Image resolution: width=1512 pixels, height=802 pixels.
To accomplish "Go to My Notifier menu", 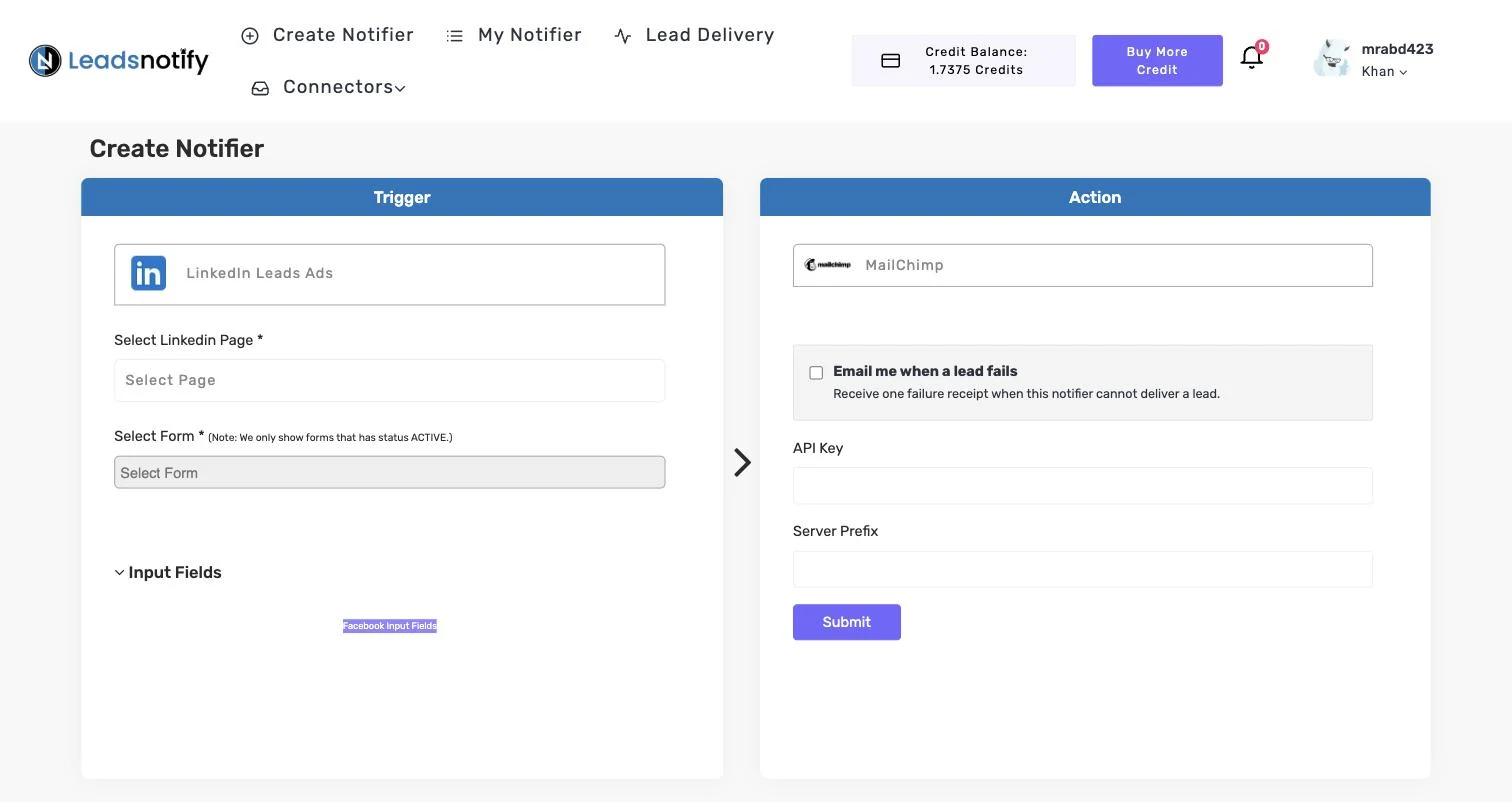I will coord(529,35).
